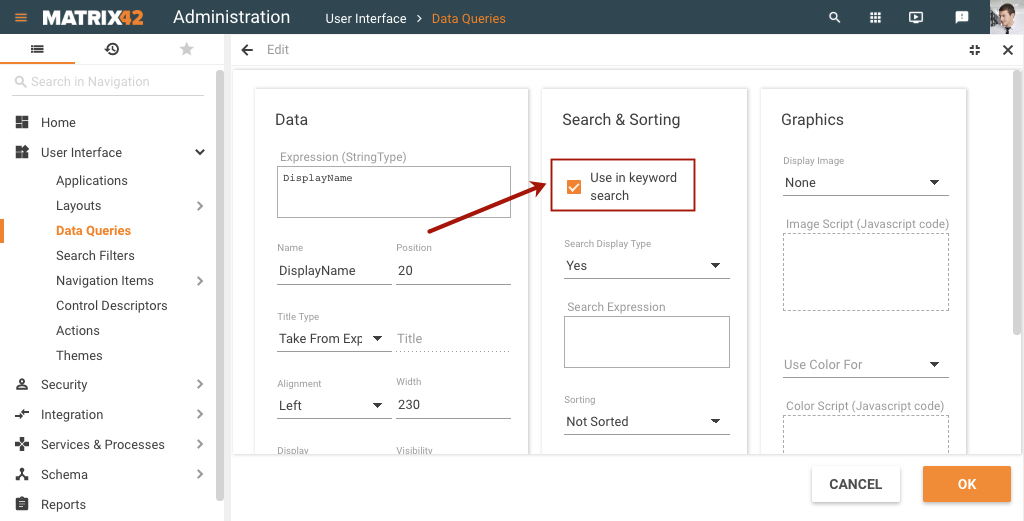Open the Search Display Type dropdown

pyautogui.click(x=647, y=266)
